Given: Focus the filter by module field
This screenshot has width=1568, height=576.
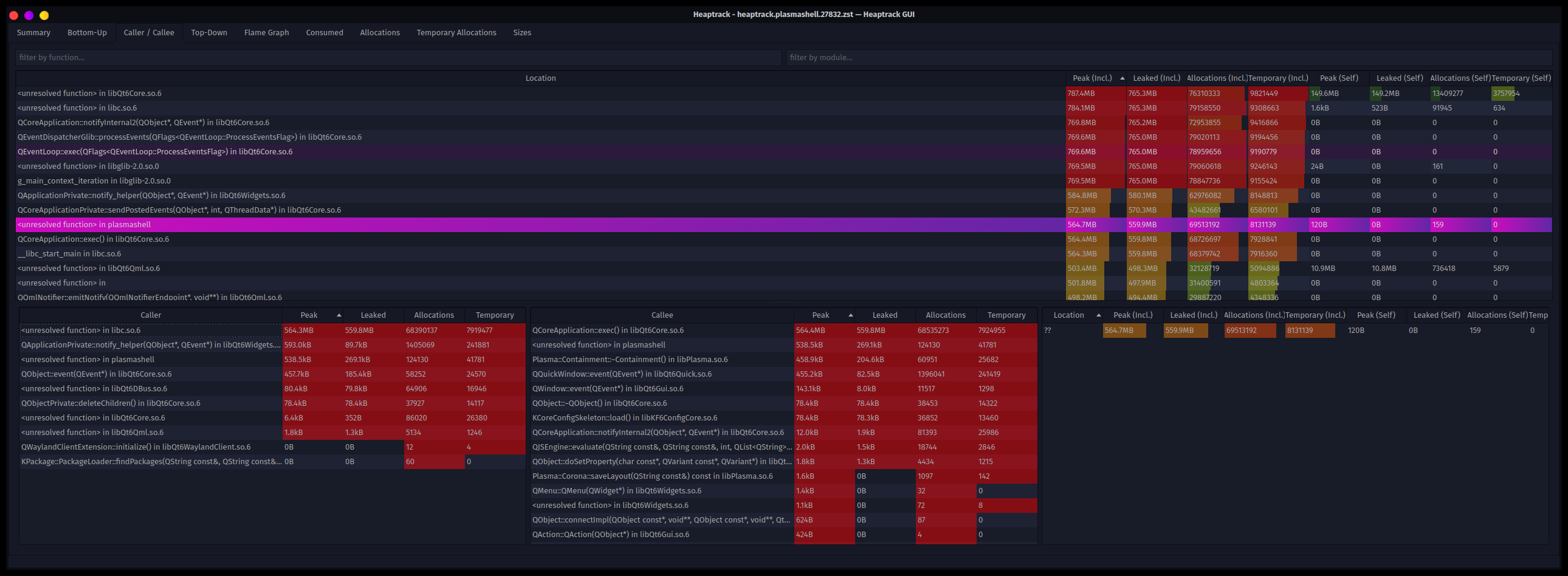Looking at the screenshot, I should tap(1169, 58).
